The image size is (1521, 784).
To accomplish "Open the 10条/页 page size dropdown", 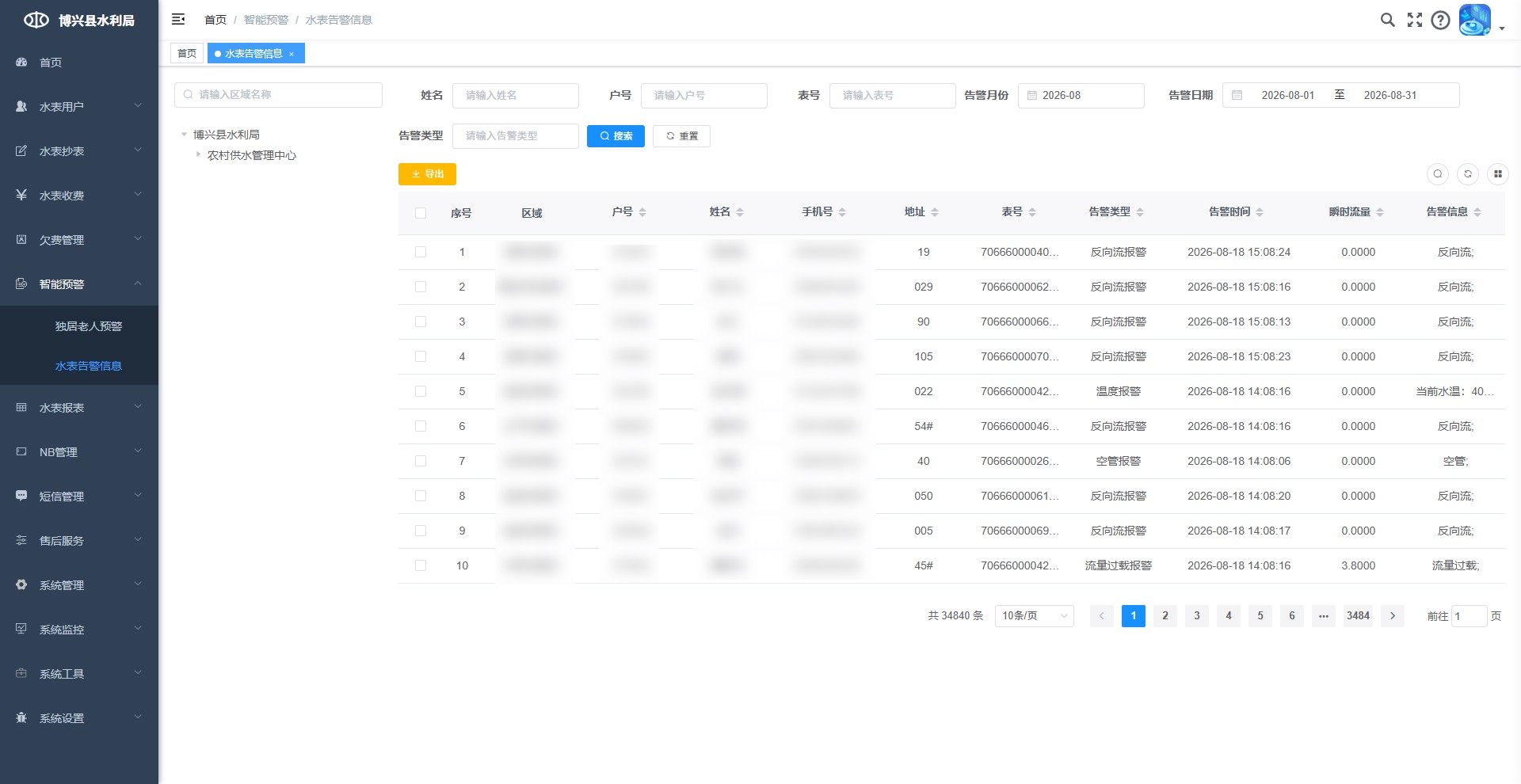I will [1034, 615].
